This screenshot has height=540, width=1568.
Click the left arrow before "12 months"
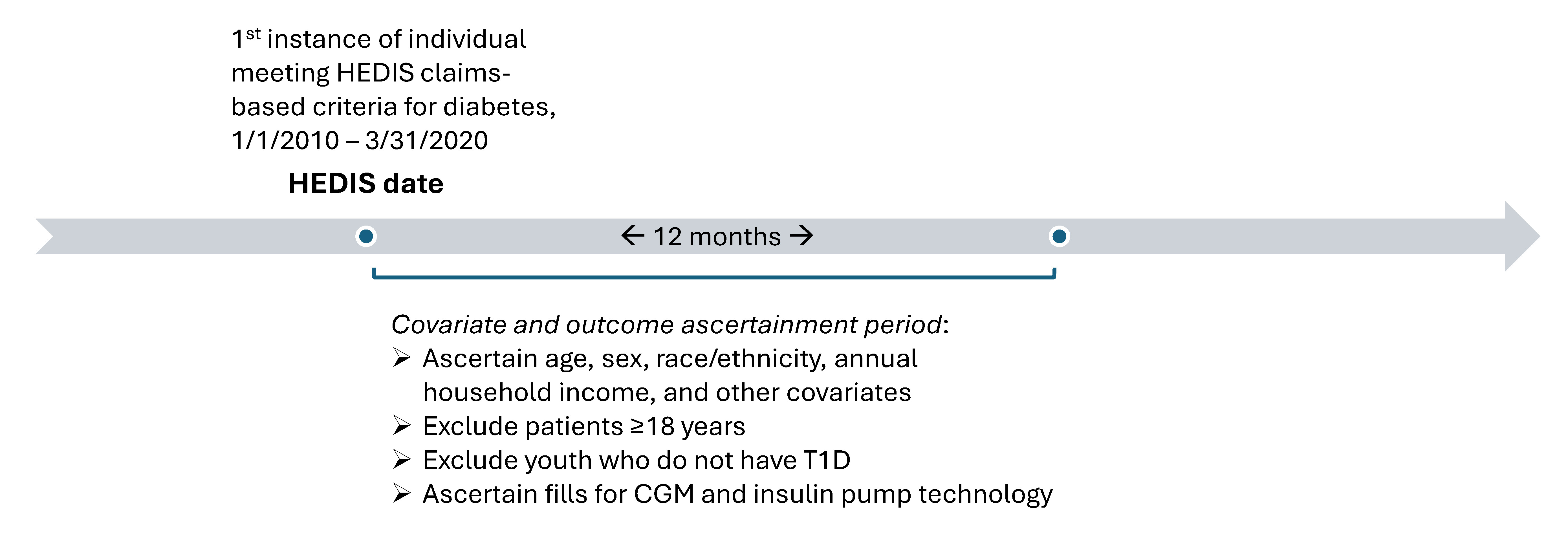click(633, 236)
